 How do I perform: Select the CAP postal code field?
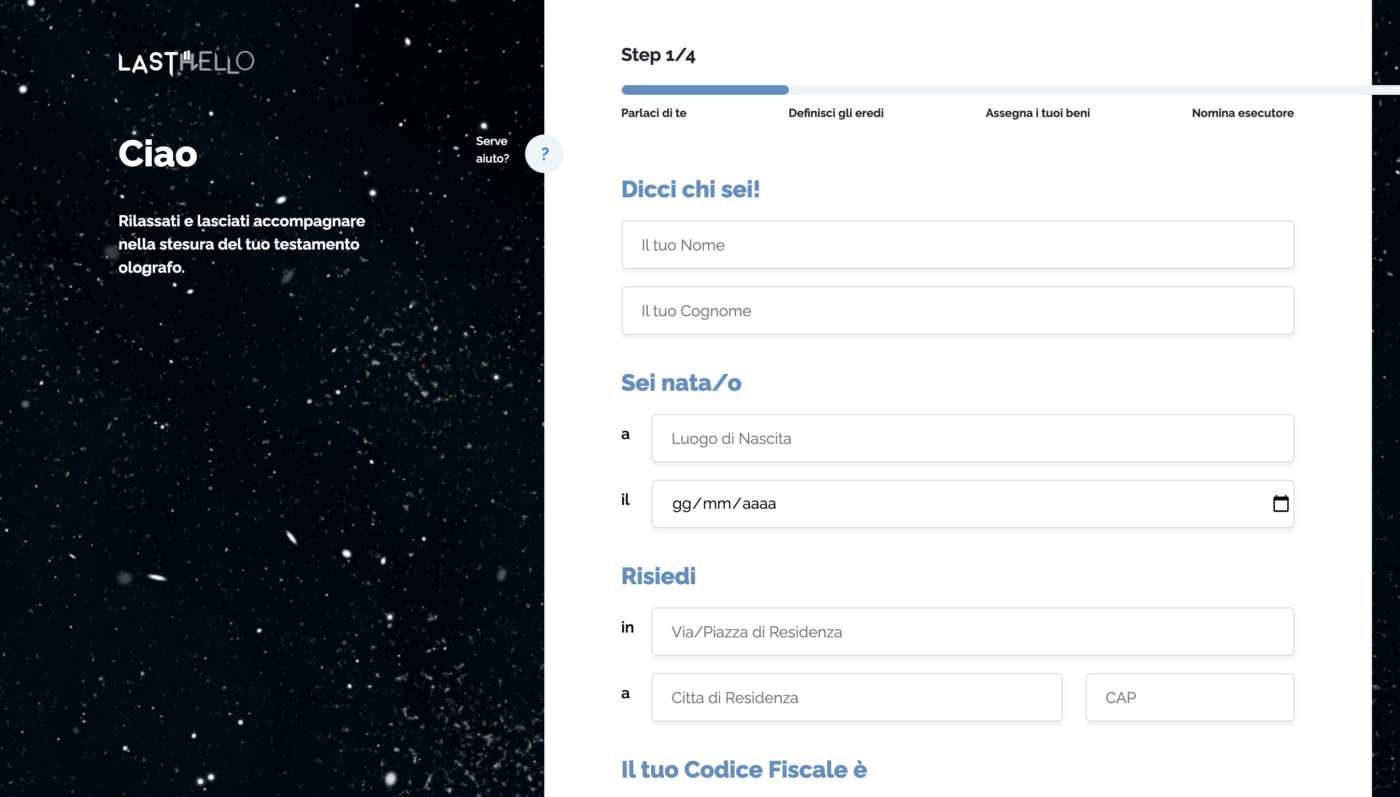[x=1189, y=698]
